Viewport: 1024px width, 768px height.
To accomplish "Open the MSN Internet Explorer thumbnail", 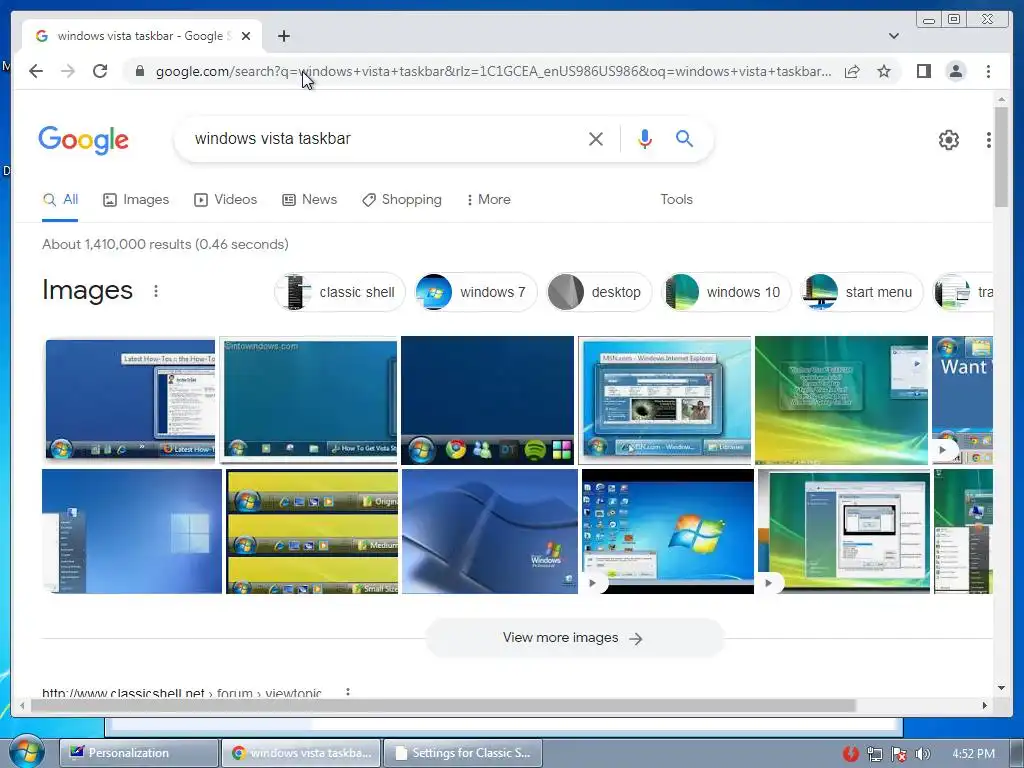I will pyautogui.click(x=664, y=400).
